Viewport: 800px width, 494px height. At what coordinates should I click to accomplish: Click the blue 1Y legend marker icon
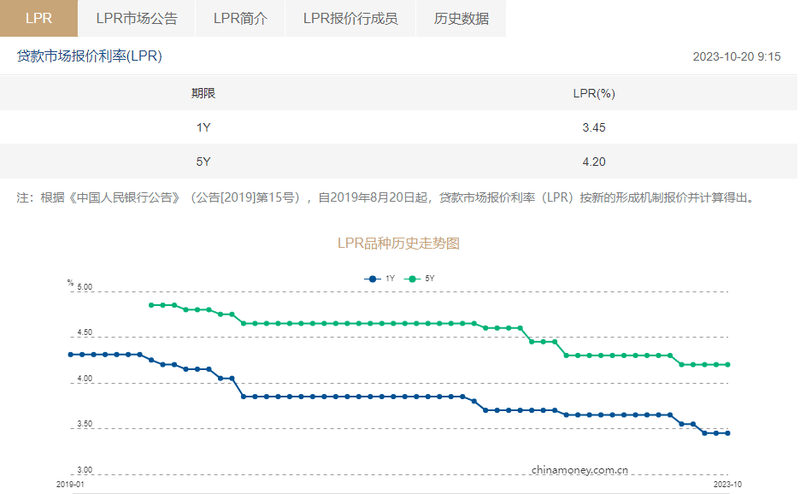click(372, 279)
